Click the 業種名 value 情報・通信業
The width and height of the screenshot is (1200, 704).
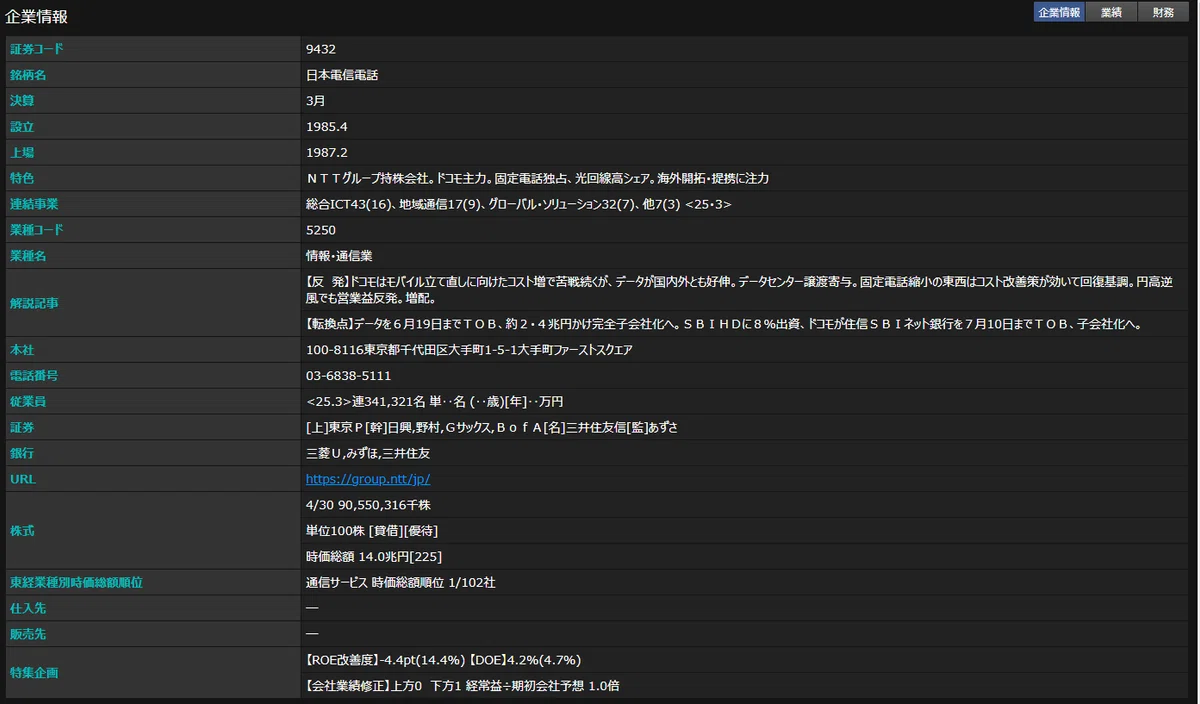pos(339,256)
